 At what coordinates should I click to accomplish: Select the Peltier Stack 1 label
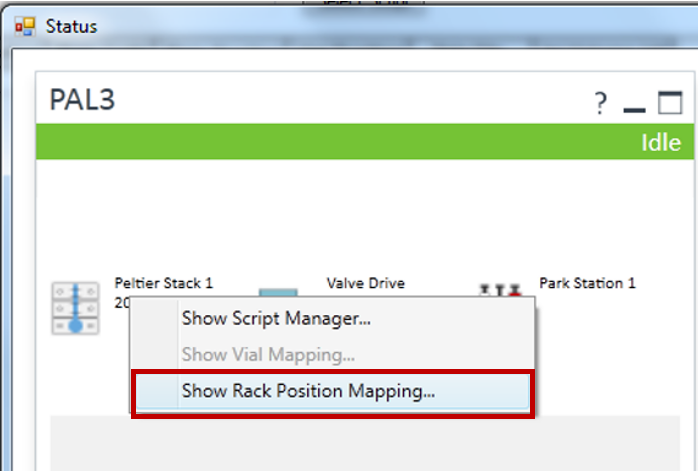(x=163, y=283)
